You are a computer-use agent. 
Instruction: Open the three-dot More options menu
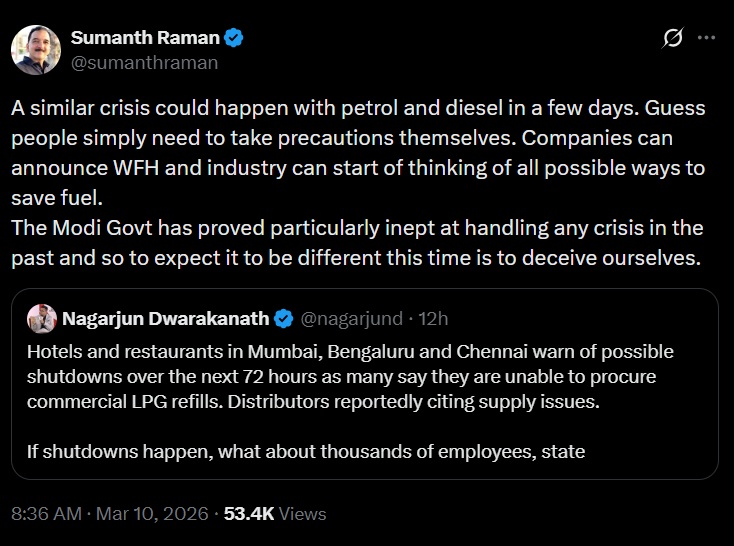point(706,38)
